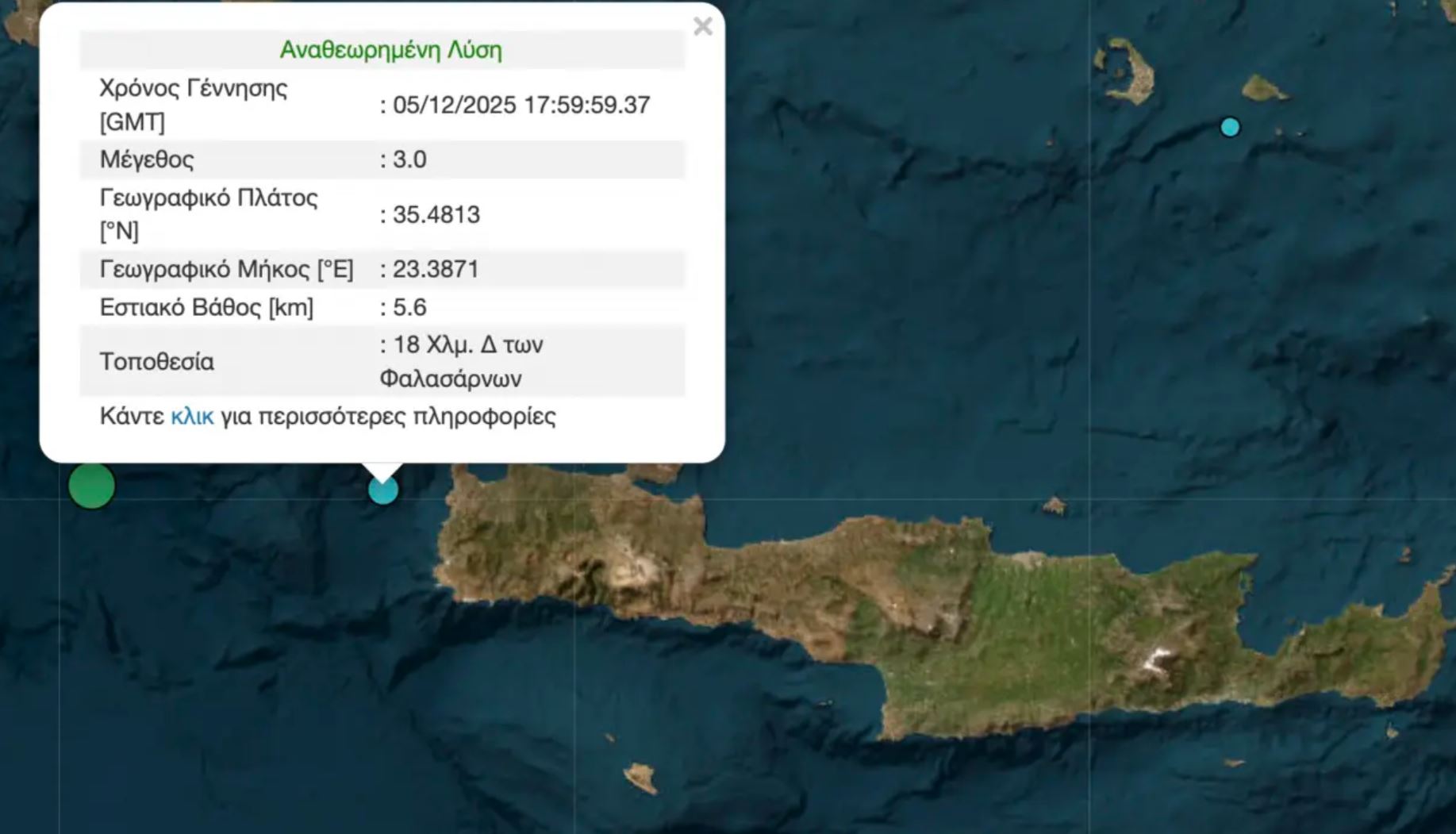Close the earthquake info popup
The width and height of the screenshot is (1456, 834).
(702, 27)
